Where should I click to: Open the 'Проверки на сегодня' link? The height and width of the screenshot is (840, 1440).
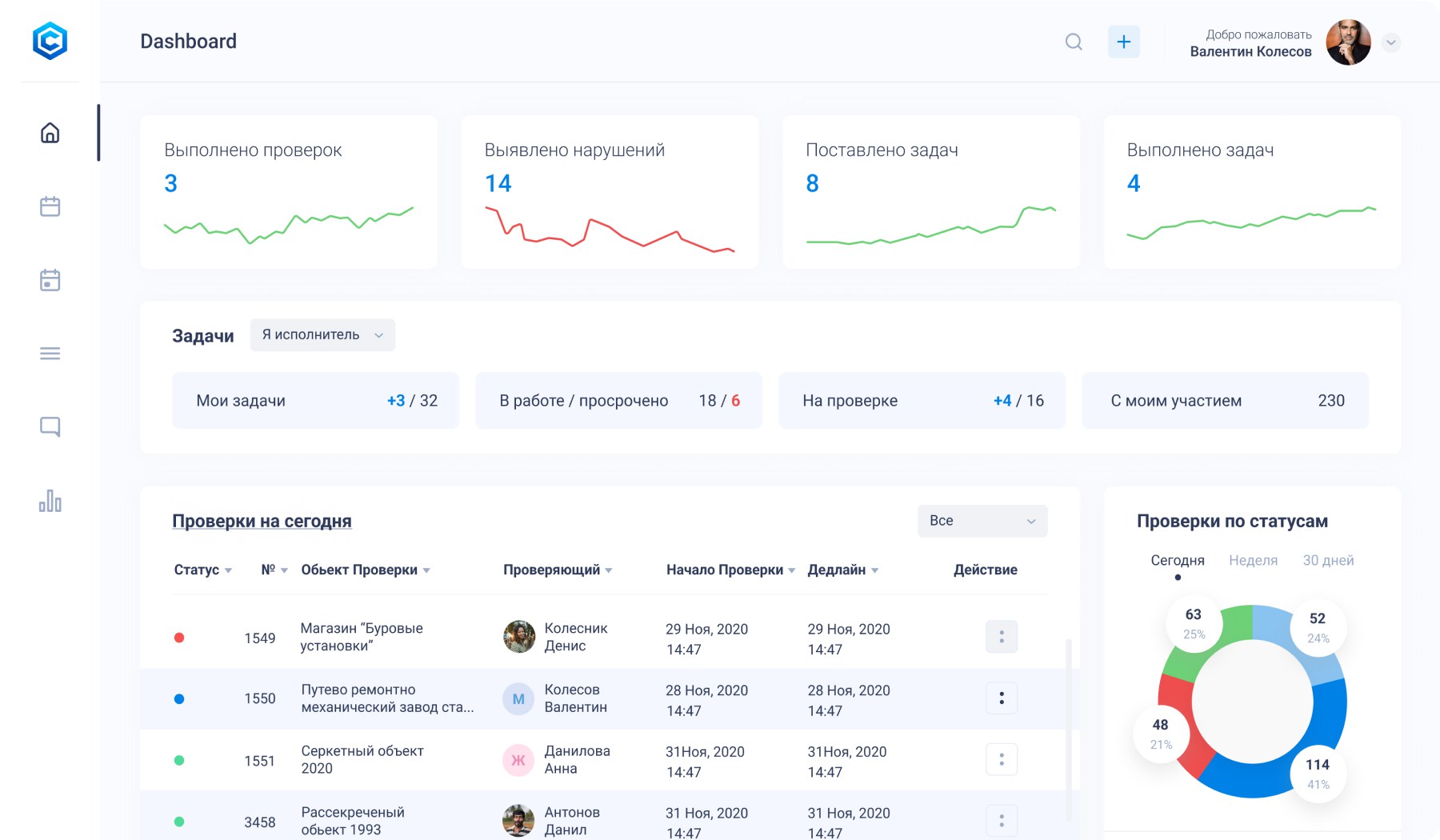tap(262, 521)
